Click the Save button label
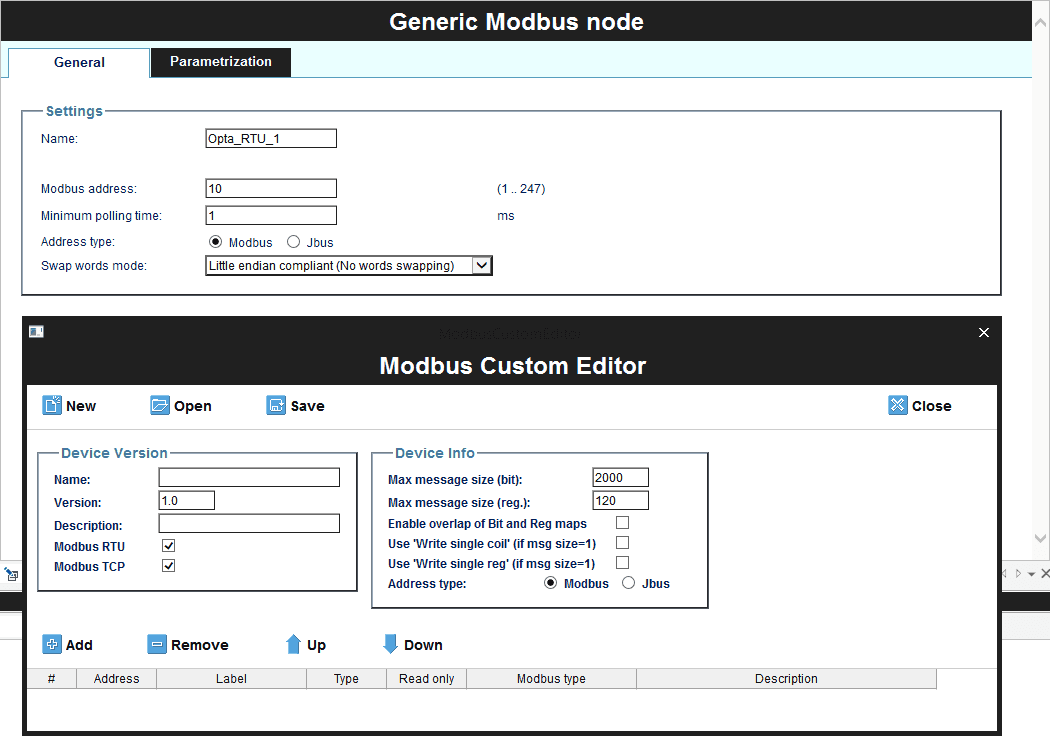Screen dimensions: 1050x751 pyautogui.click(x=307, y=405)
